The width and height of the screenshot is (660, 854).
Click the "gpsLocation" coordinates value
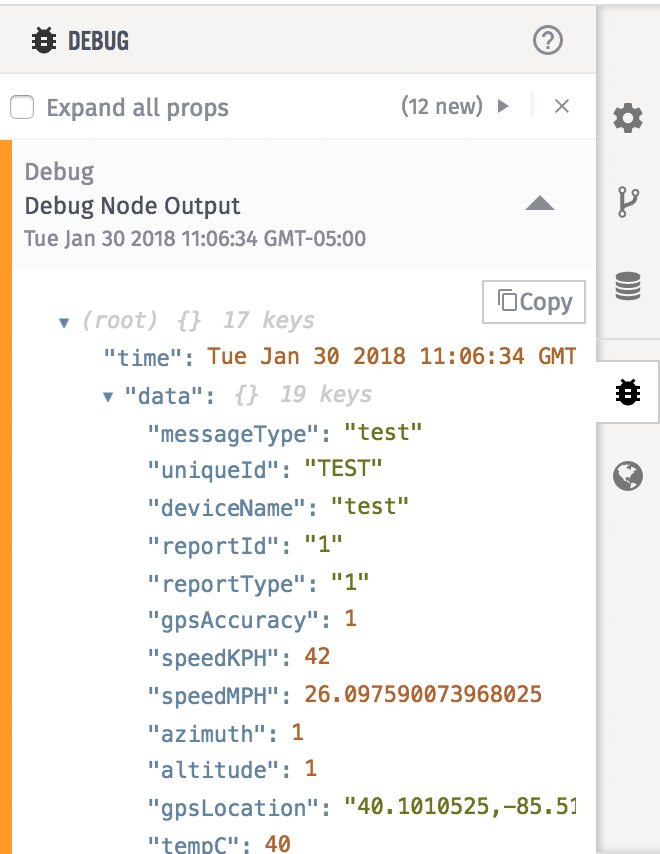[x=460, y=808]
